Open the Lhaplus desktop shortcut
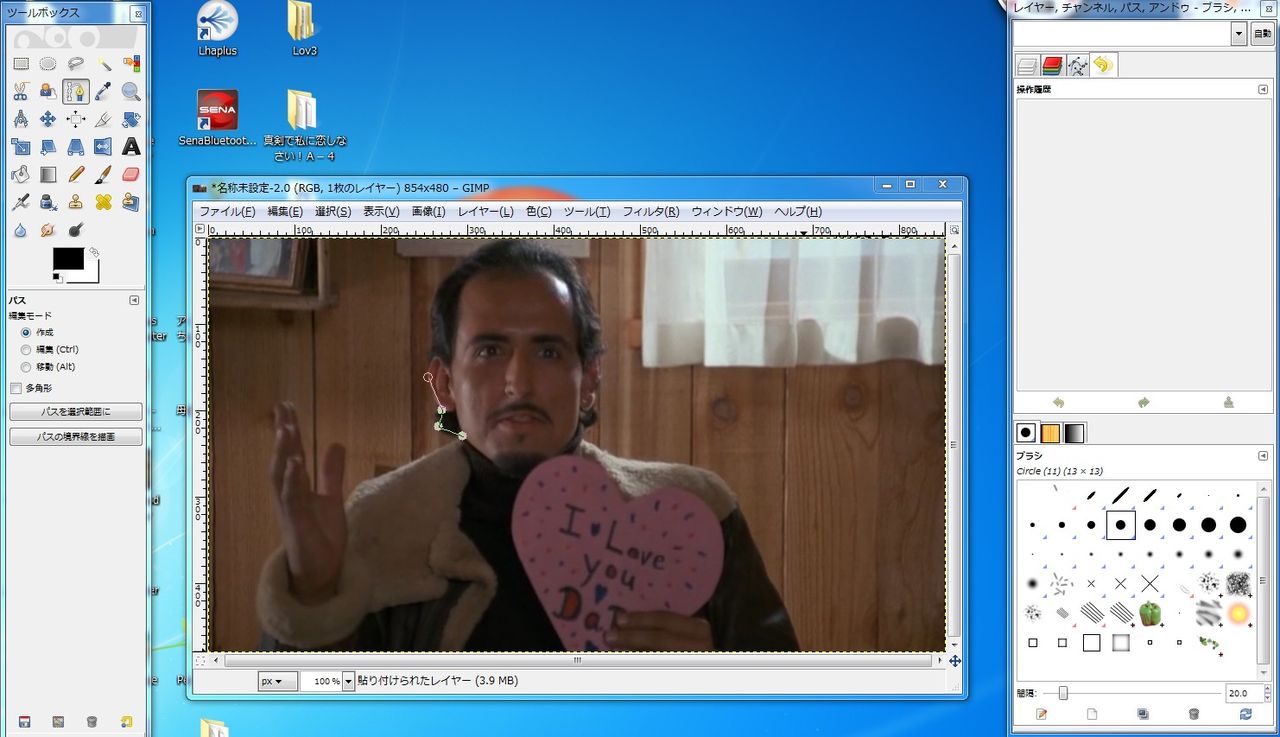 point(218,30)
